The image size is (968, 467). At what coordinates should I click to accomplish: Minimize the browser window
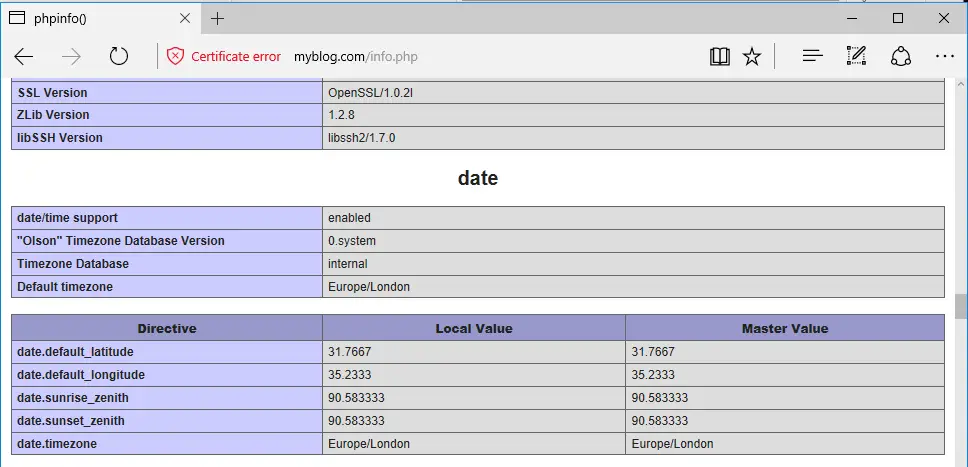pyautogui.click(x=853, y=19)
